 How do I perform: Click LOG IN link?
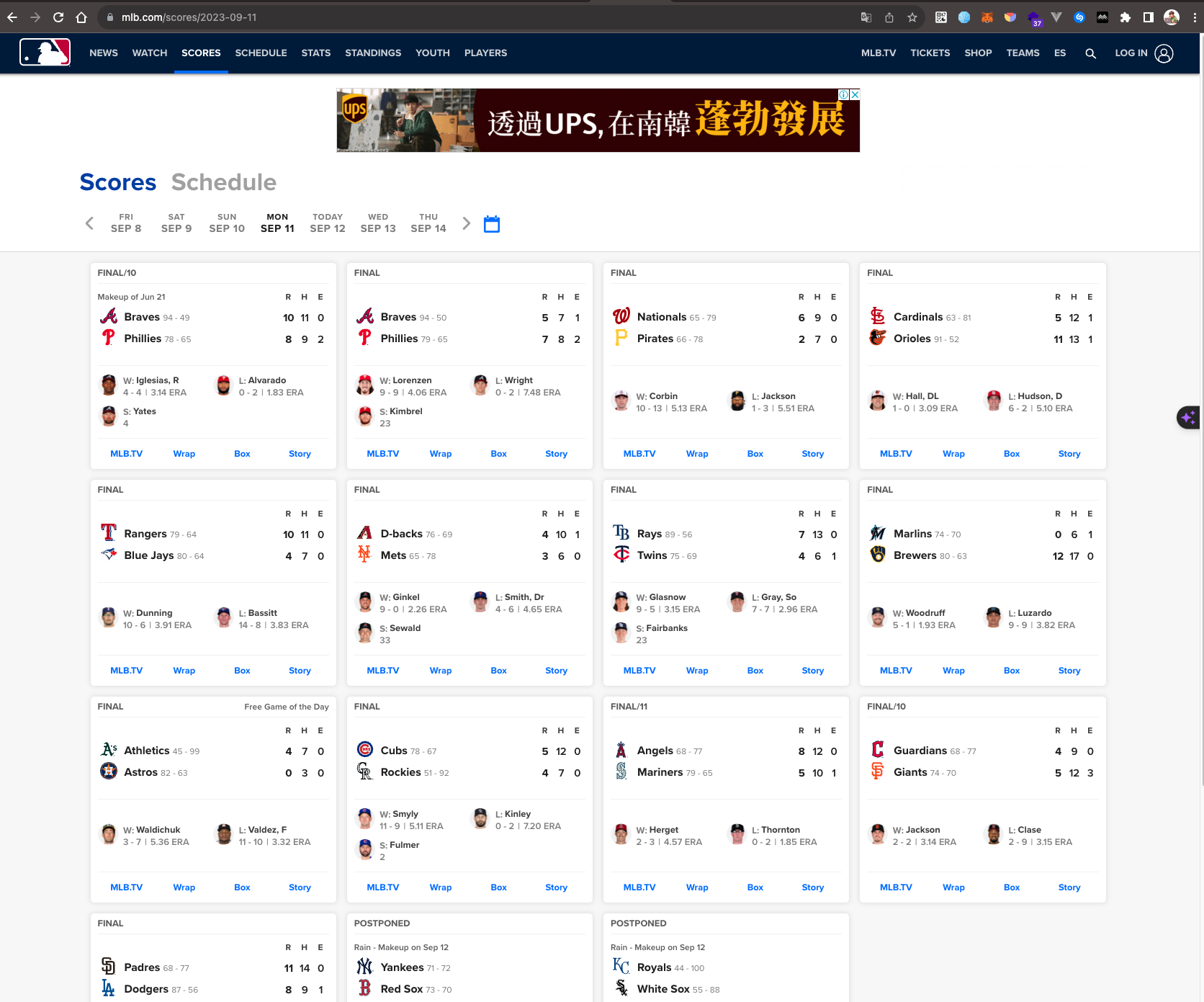point(1131,53)
